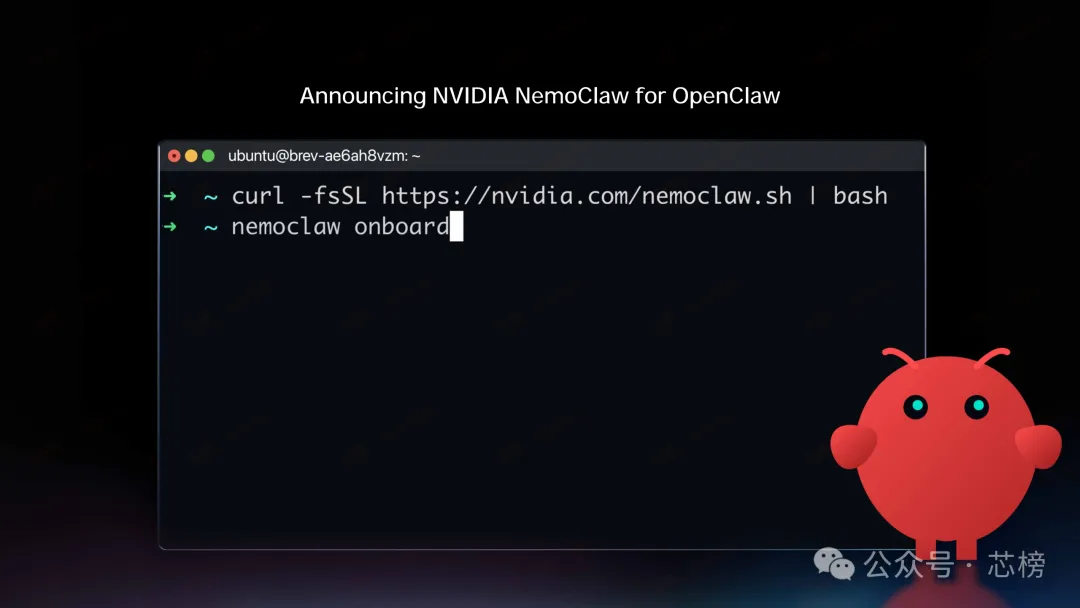Click the pipe character before bash
This screenshot has height=608, width=1080.
(x=813, y=196)
